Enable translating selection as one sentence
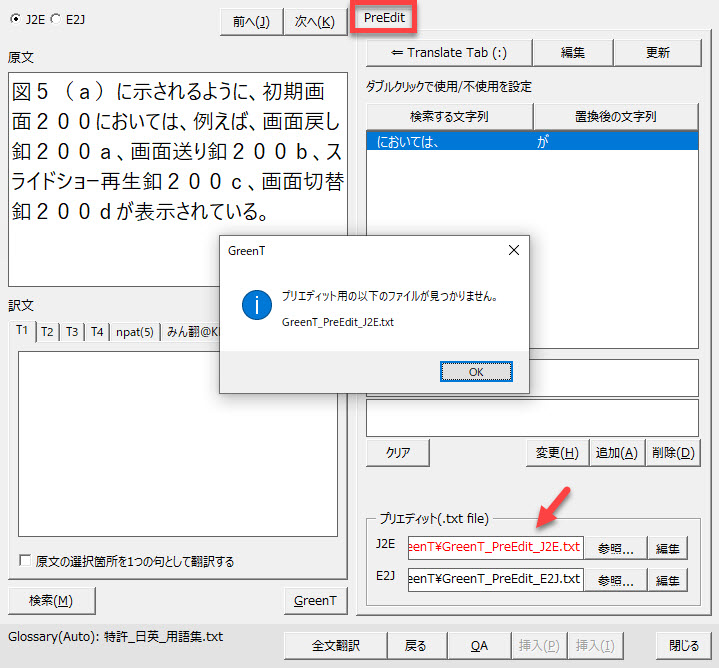719x668 pixels. tap(26, 561)
